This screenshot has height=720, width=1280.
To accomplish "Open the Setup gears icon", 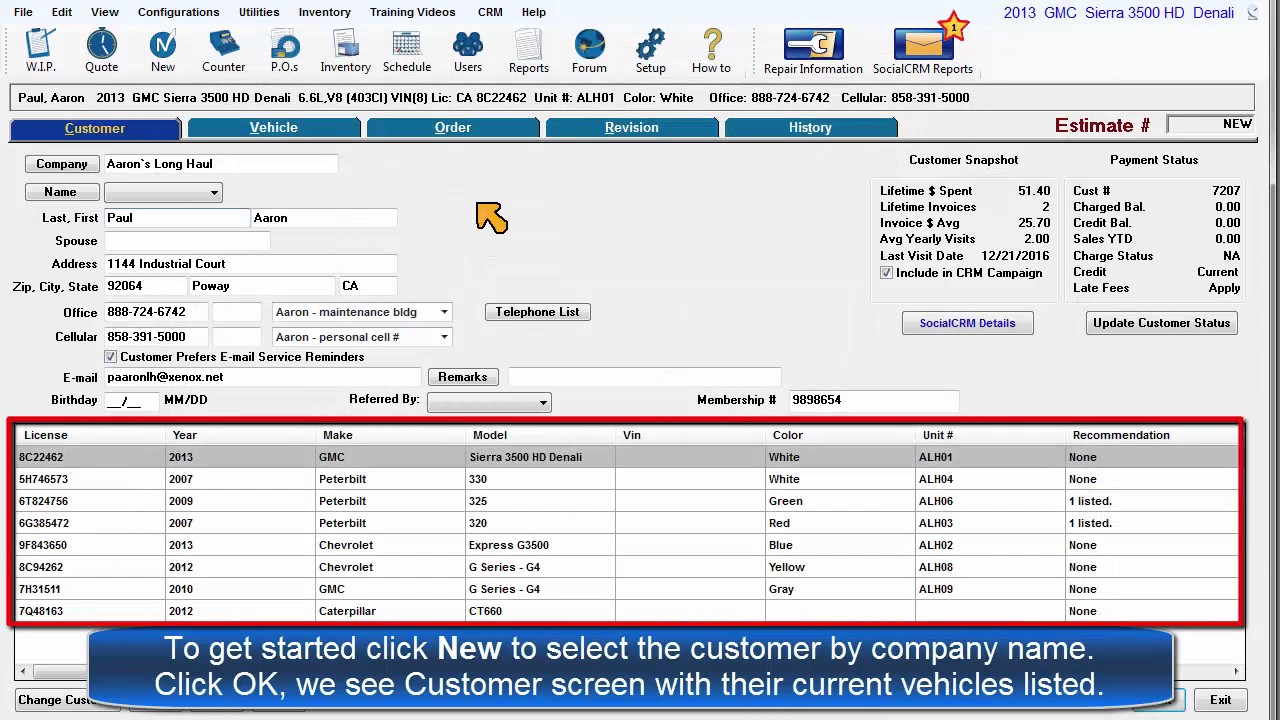I will (x=650, y=50).
